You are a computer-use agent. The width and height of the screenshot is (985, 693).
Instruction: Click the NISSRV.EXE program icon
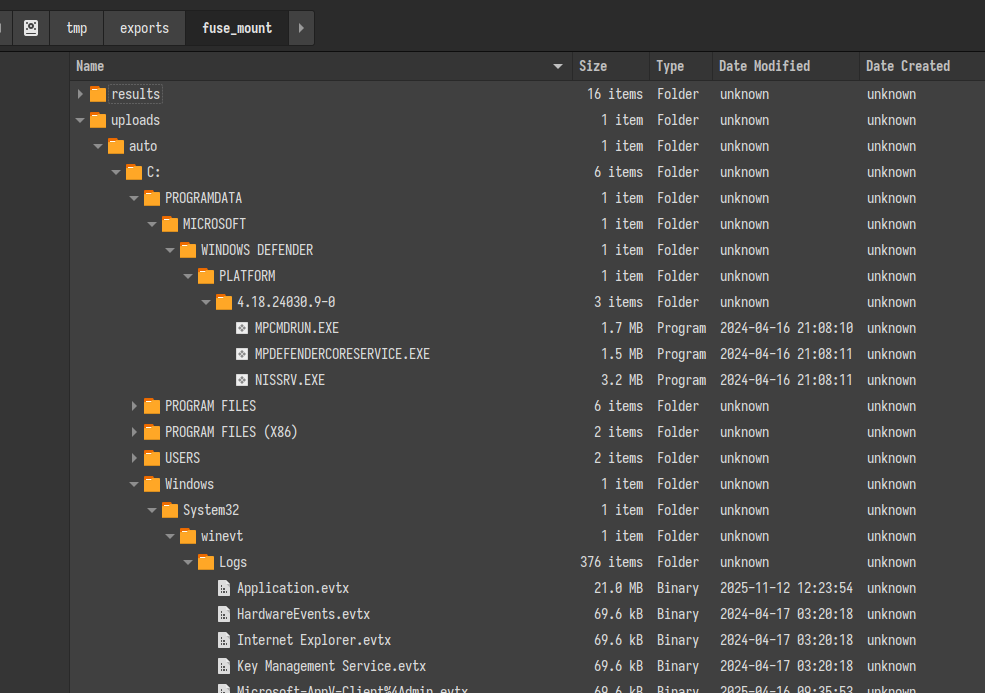[241, 380]
